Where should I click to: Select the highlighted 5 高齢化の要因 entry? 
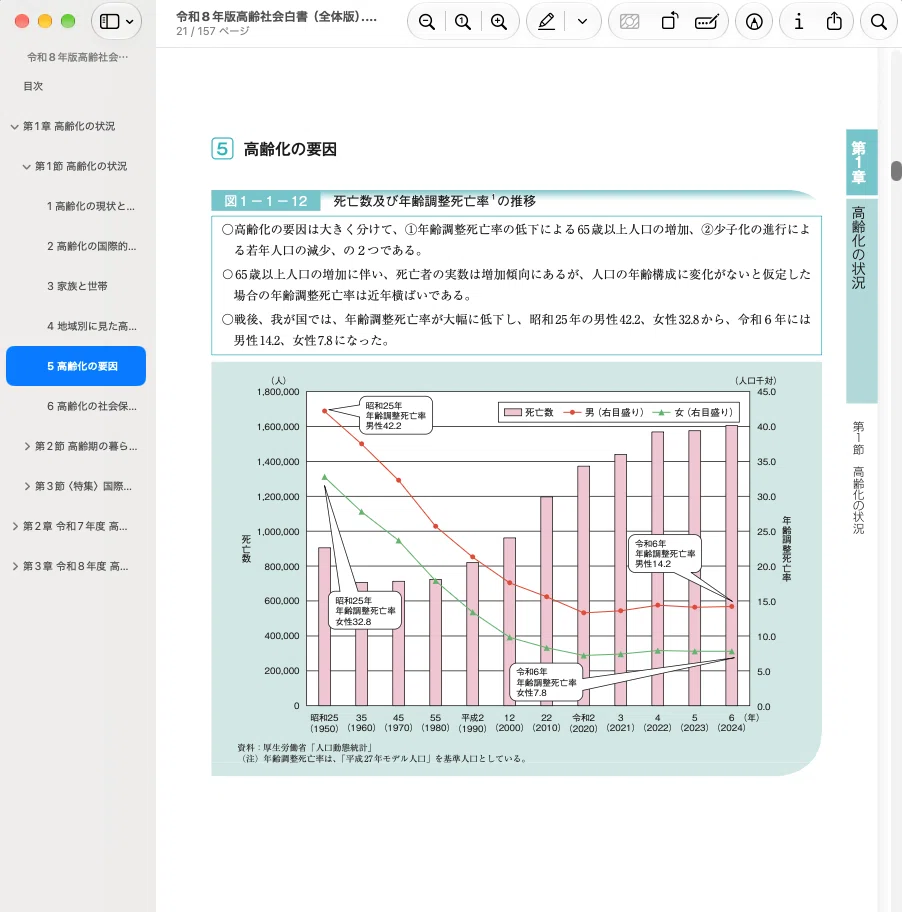(x=76, y=366)
